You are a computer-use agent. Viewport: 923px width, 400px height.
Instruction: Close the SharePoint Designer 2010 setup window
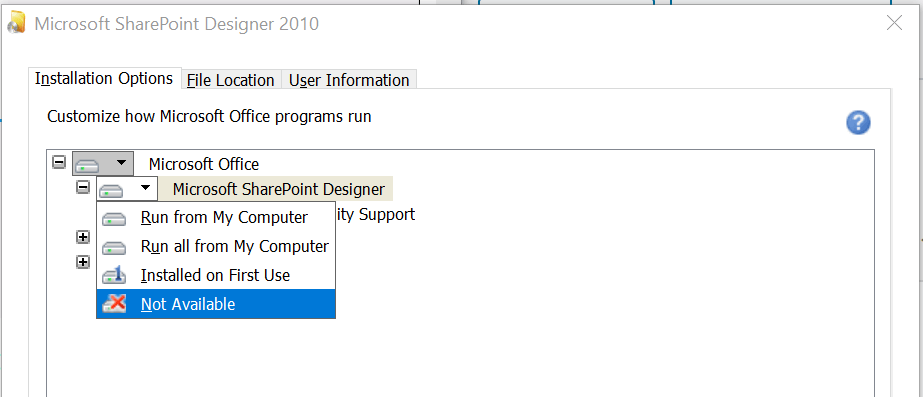(x=894, y=23)
